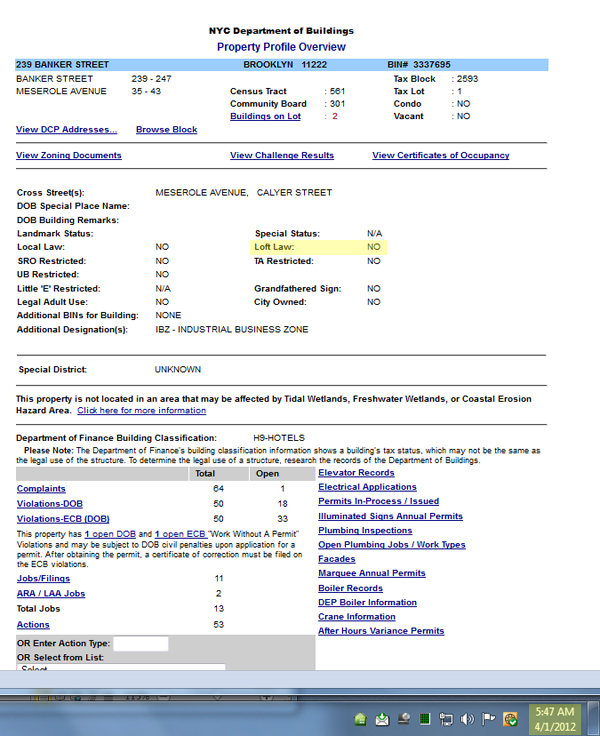The width and height of the screenshot is (600, 736).
Task: Open the mail download tray icon
Action: [382, 718]
